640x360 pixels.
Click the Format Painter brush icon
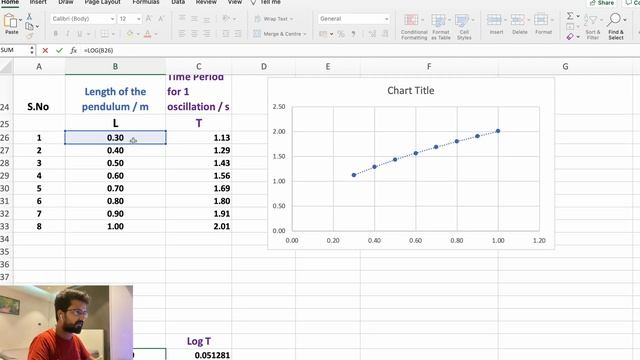29,36
